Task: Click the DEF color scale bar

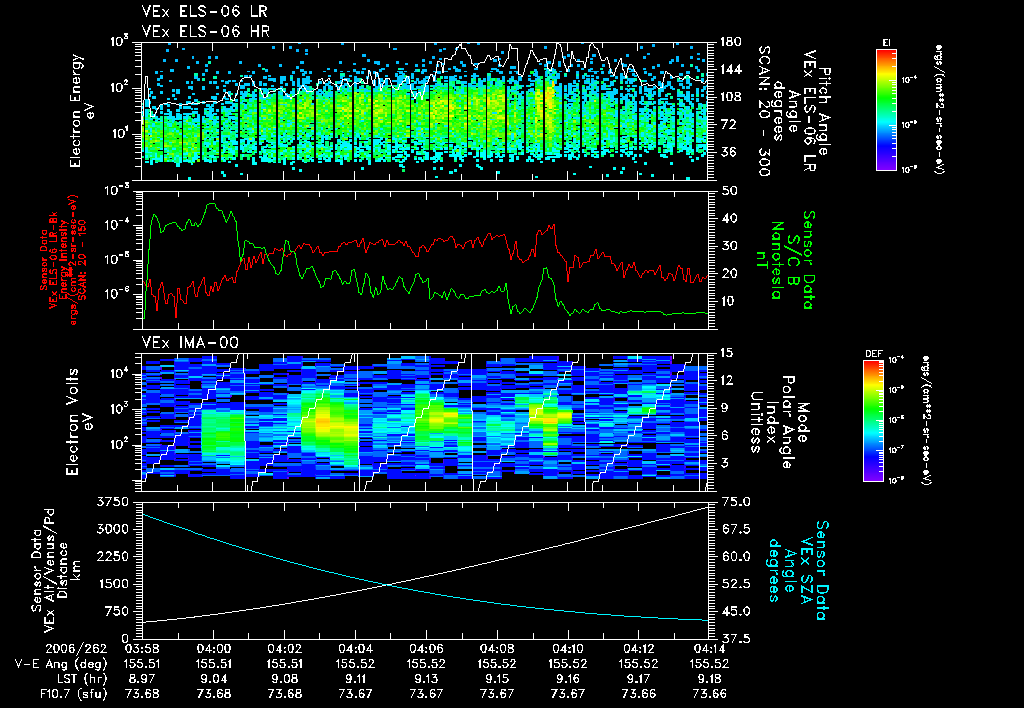Action: click(874, 421)
